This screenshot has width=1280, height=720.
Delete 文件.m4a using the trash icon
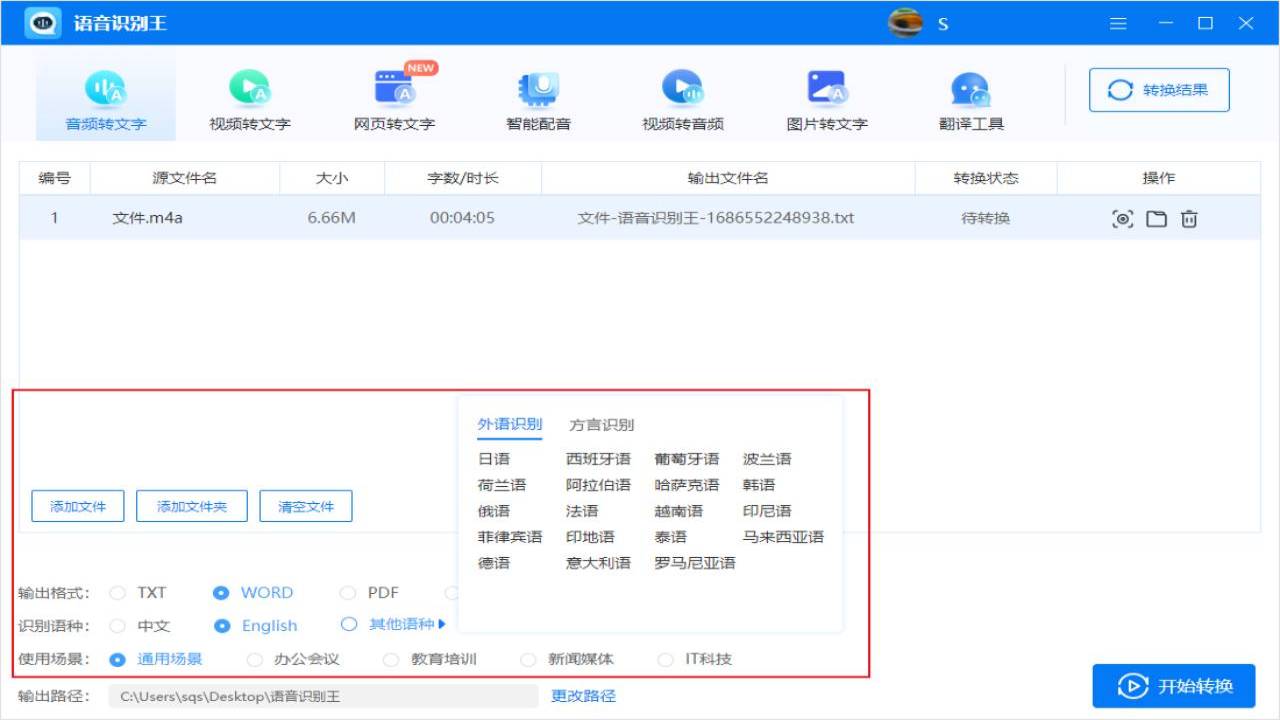click(x=1189, y=218)
